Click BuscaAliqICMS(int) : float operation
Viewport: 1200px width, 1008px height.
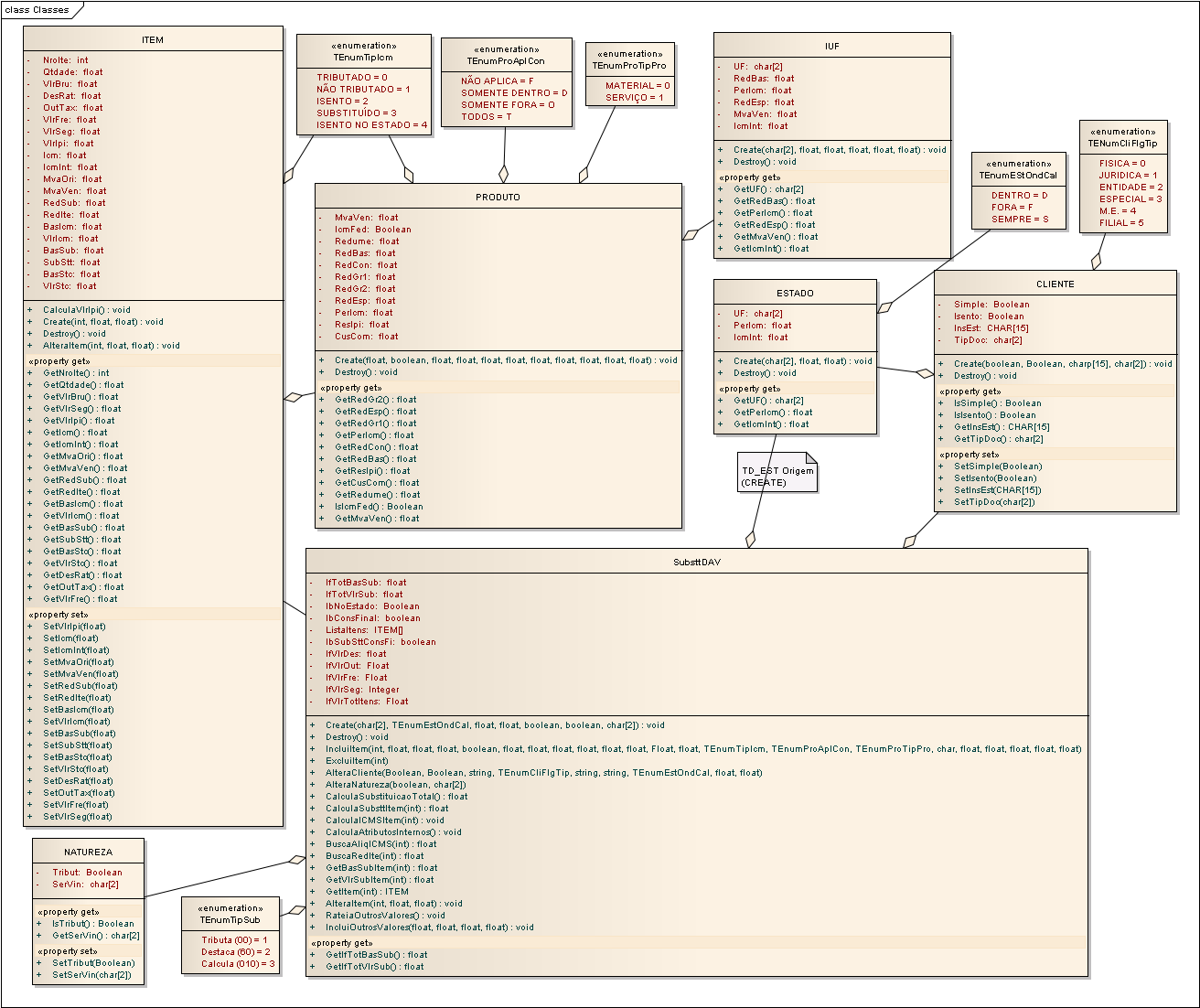point(381,844)
